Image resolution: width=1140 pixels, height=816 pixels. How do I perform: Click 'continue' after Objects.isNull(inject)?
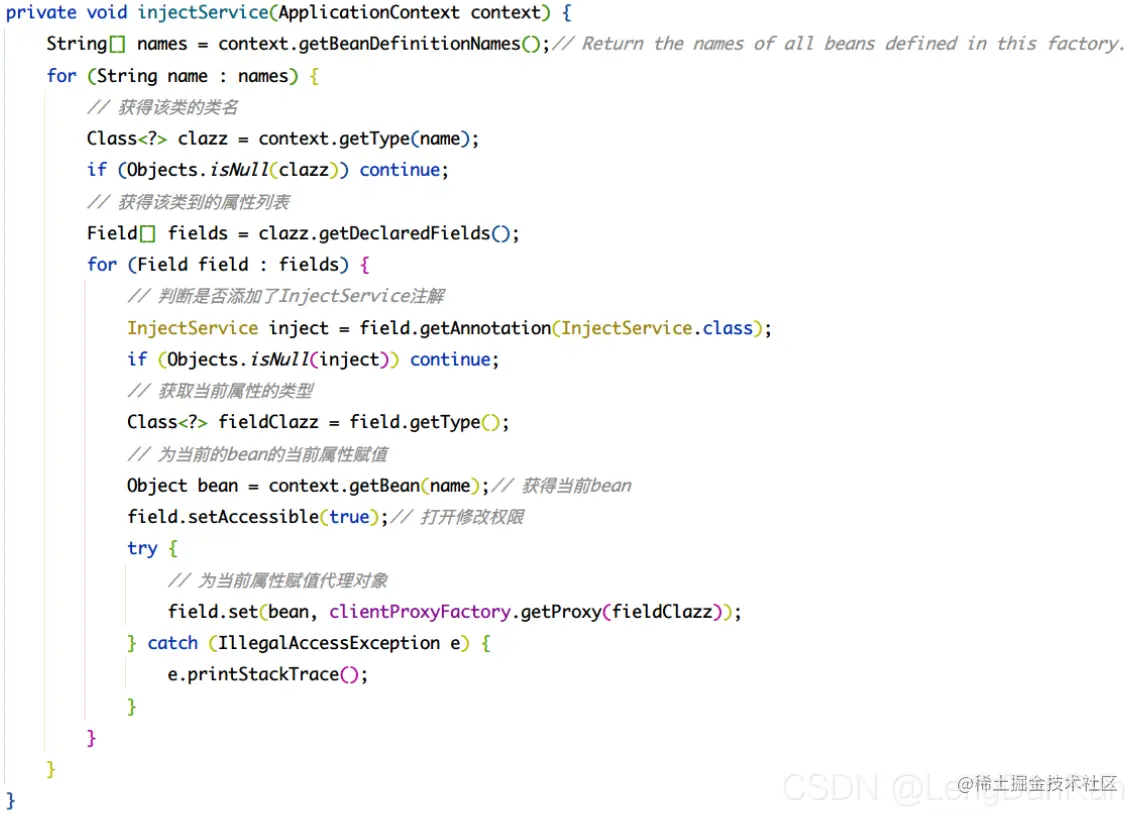(450, 359)
